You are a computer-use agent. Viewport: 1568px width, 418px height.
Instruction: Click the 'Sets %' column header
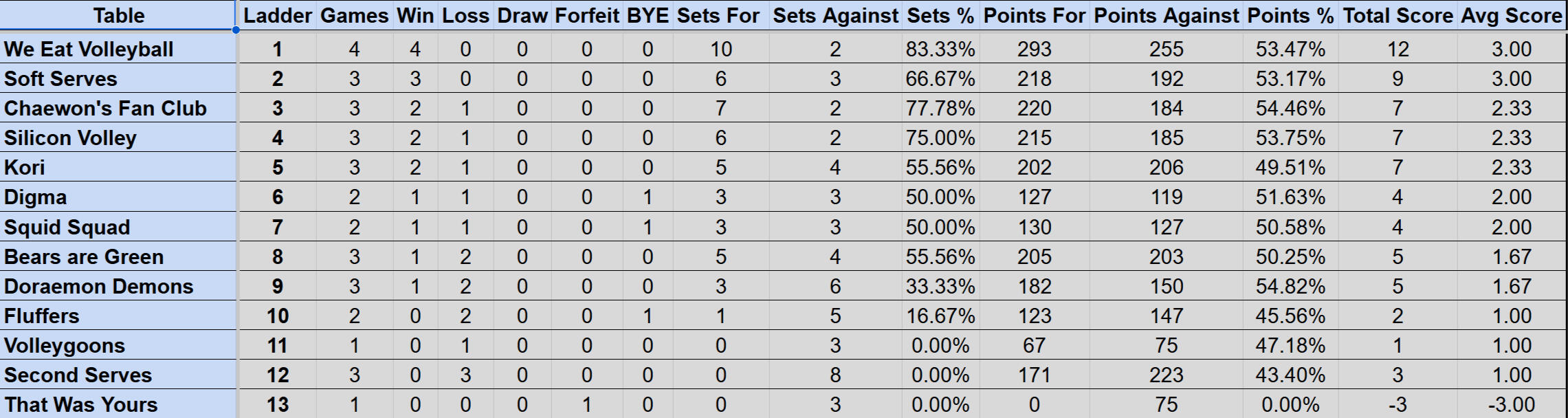point(940,15)
